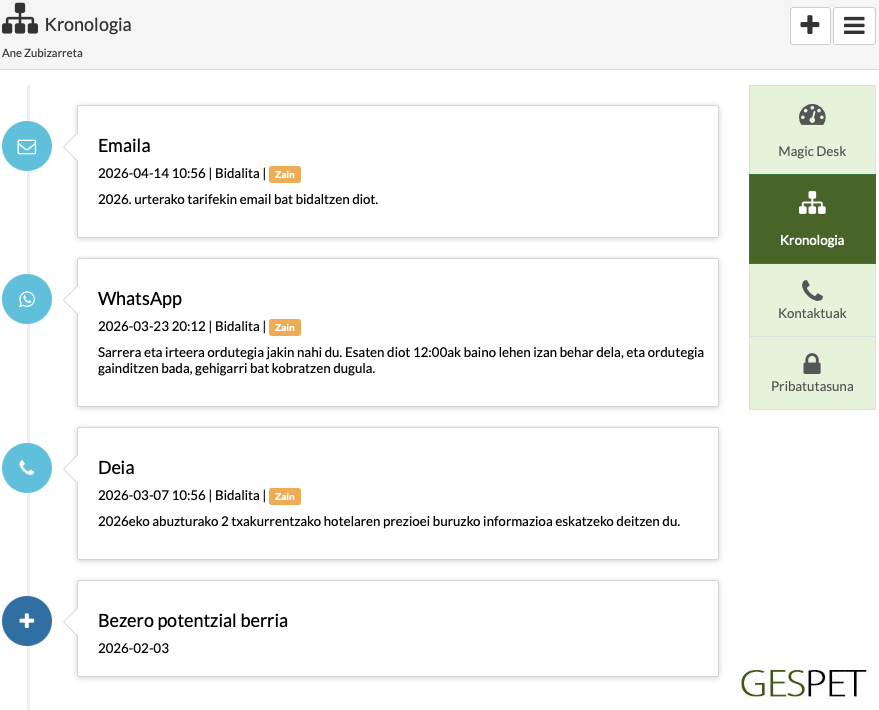Viewport: 879px width, 710px height.
Task: Click the dark blue plus timeline marker
Action: [x=27, y=621]
